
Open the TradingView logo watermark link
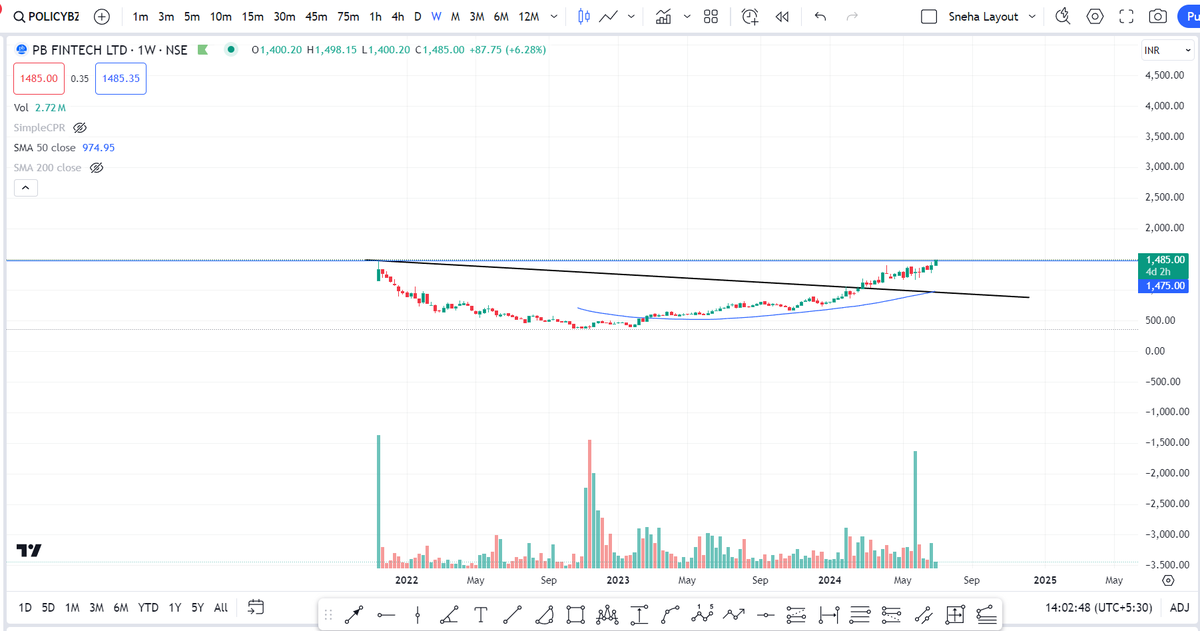coord(29,550)
